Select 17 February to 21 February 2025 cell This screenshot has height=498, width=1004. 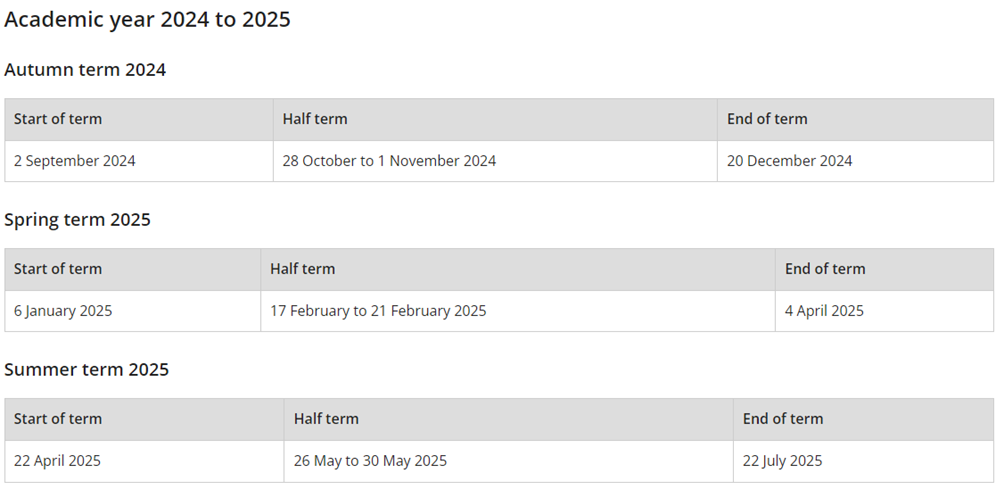point(518,311)
